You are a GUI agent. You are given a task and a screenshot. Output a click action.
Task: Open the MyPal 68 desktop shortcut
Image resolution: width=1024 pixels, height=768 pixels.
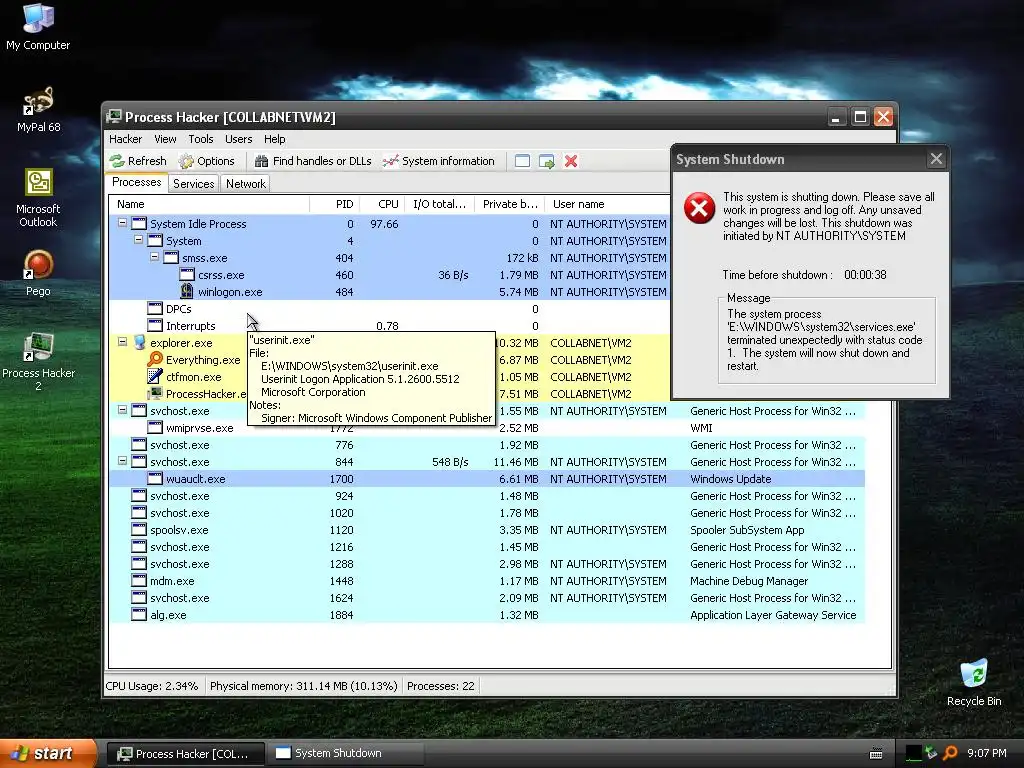point(38,109)
